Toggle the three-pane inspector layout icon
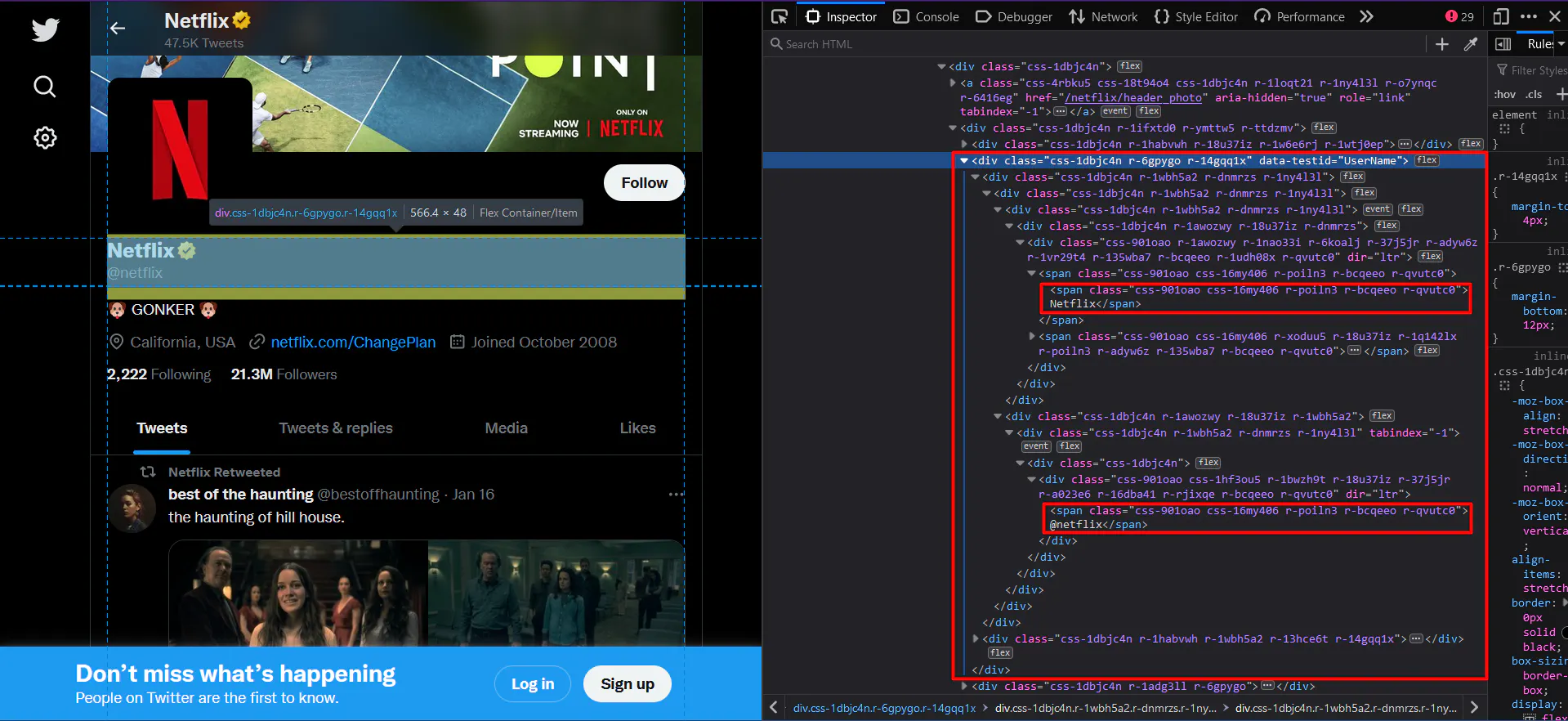 [x=1503, y=44]
